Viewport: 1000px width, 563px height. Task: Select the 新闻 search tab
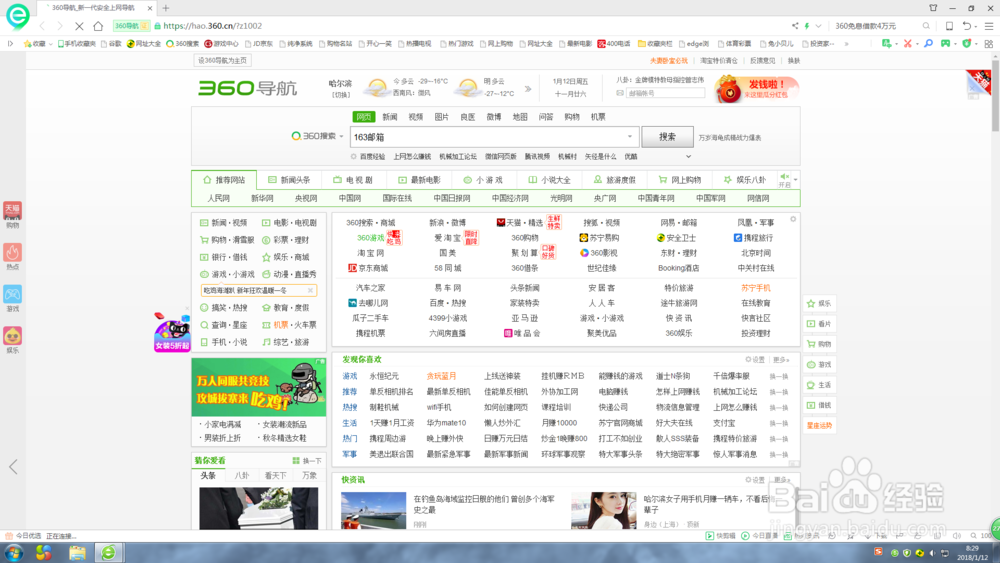point(390,117)
